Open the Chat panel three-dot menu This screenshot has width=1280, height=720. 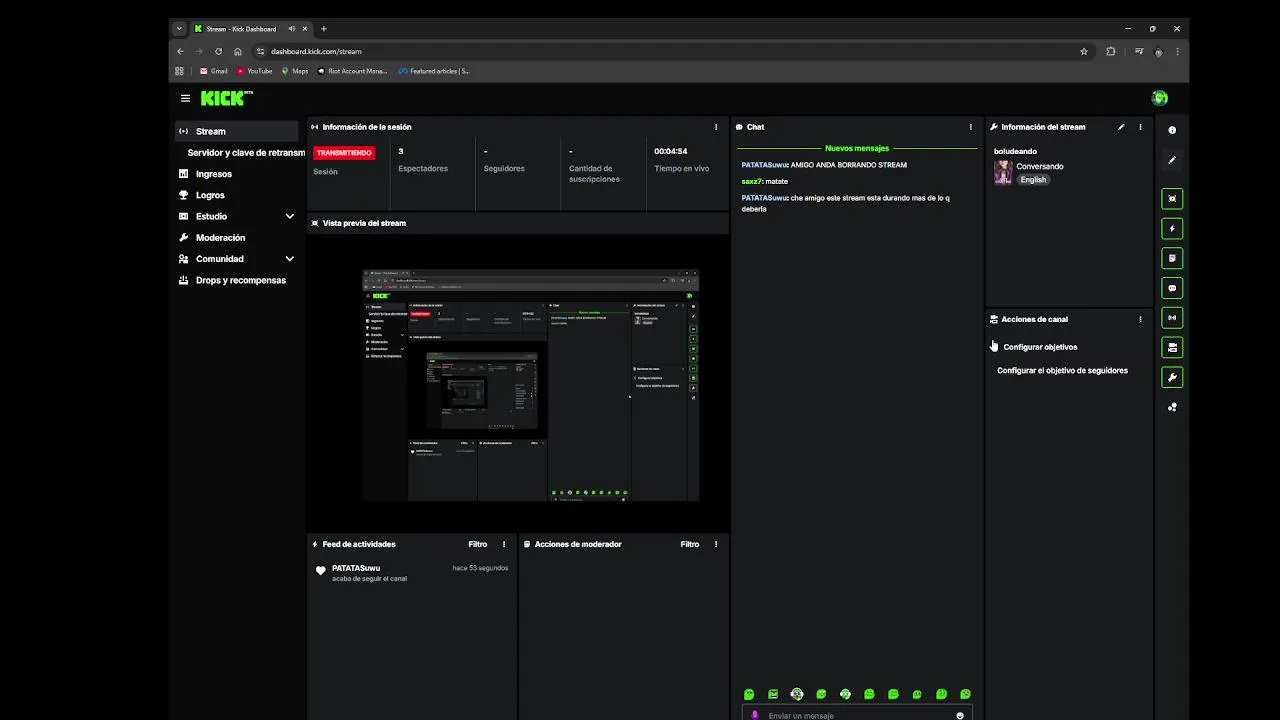point(970,127)
